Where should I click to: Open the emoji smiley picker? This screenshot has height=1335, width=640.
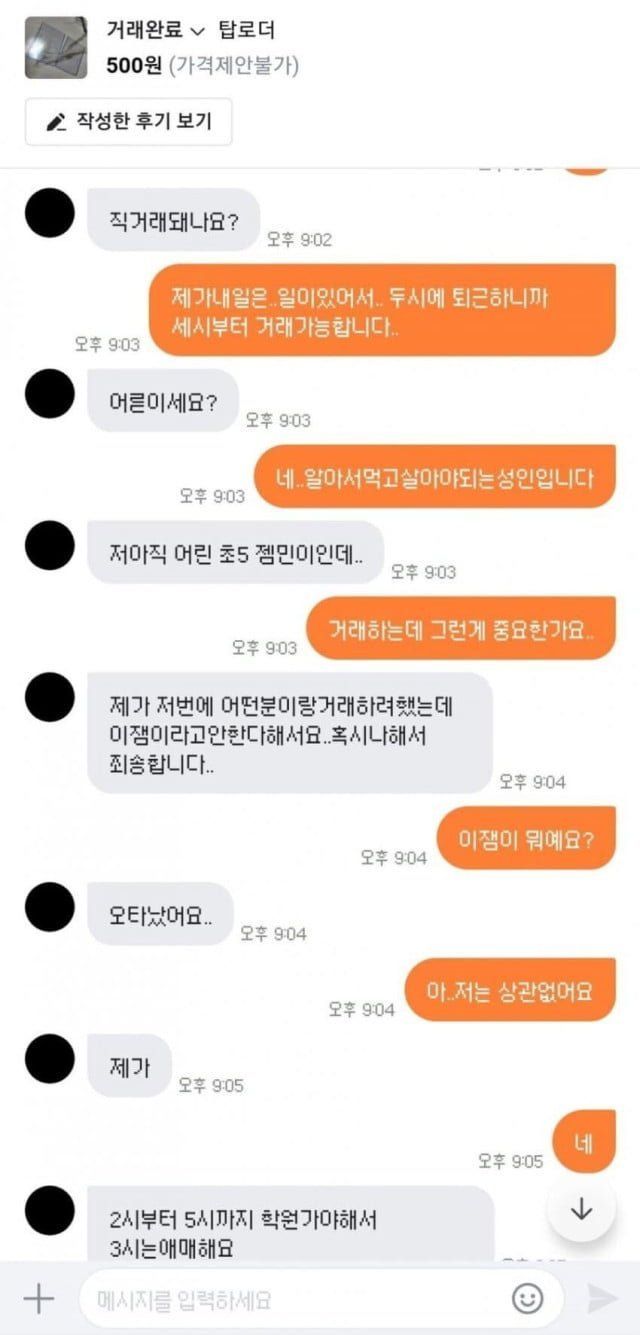[527, 1298]
